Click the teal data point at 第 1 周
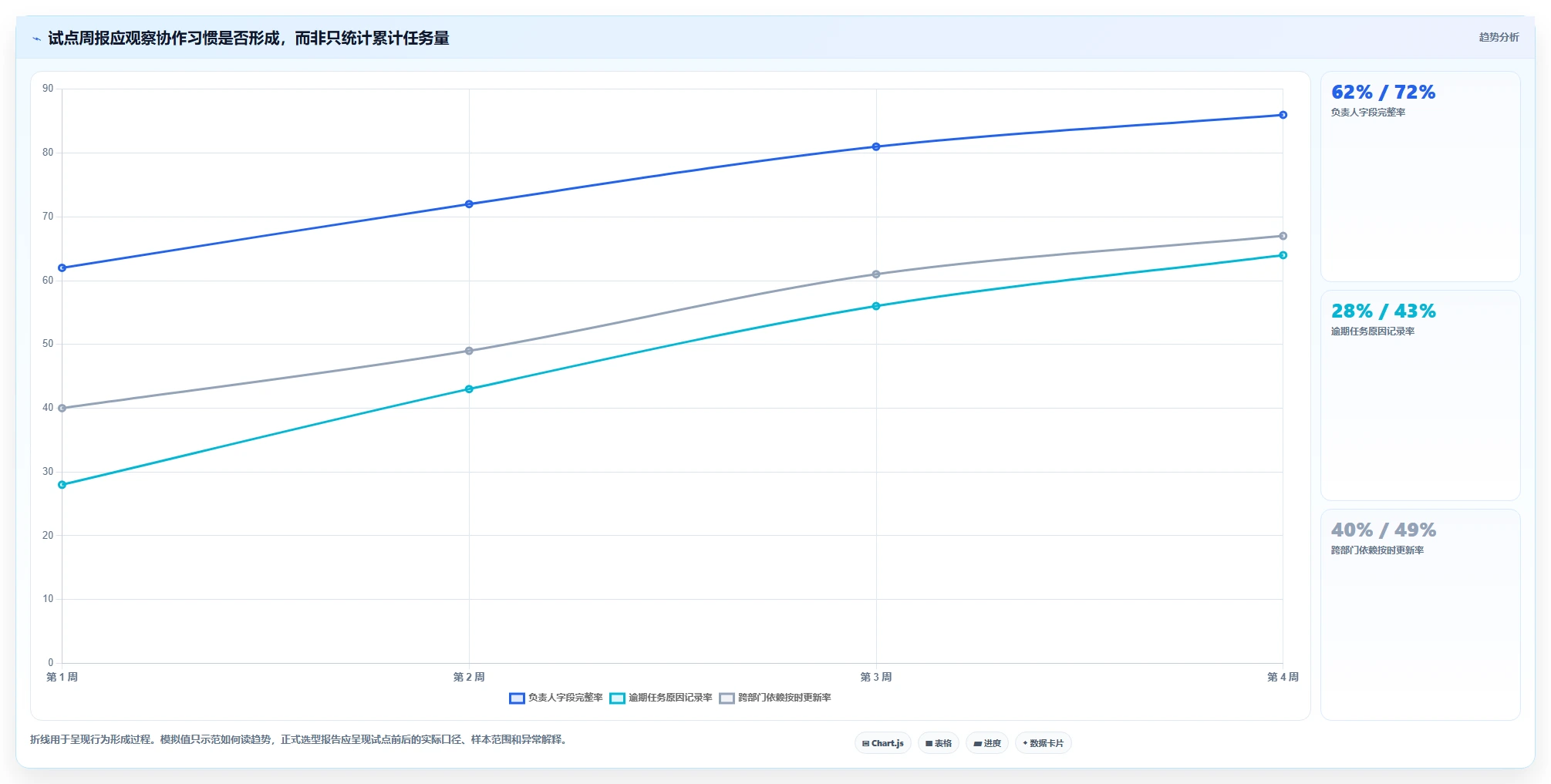The width and height of the screenshot is (1551, 784). pos(62,485)
